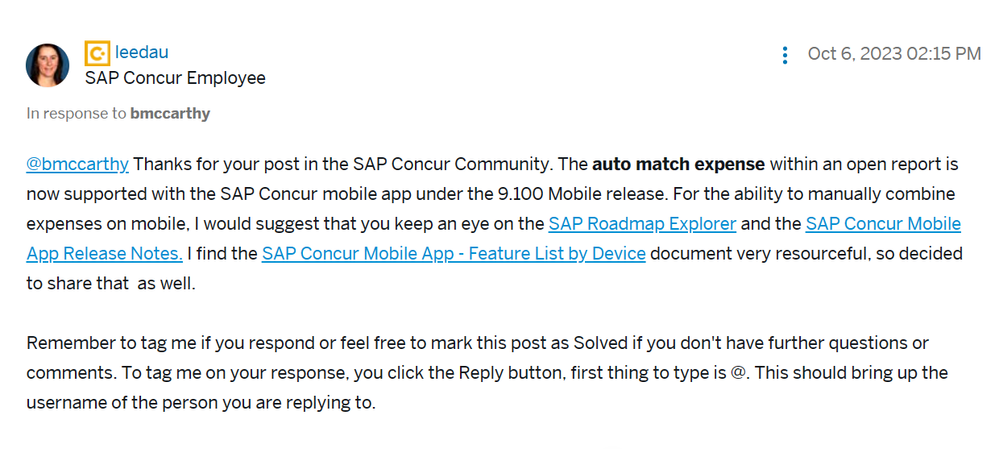Click the In response to label

[x=77, y=114]
